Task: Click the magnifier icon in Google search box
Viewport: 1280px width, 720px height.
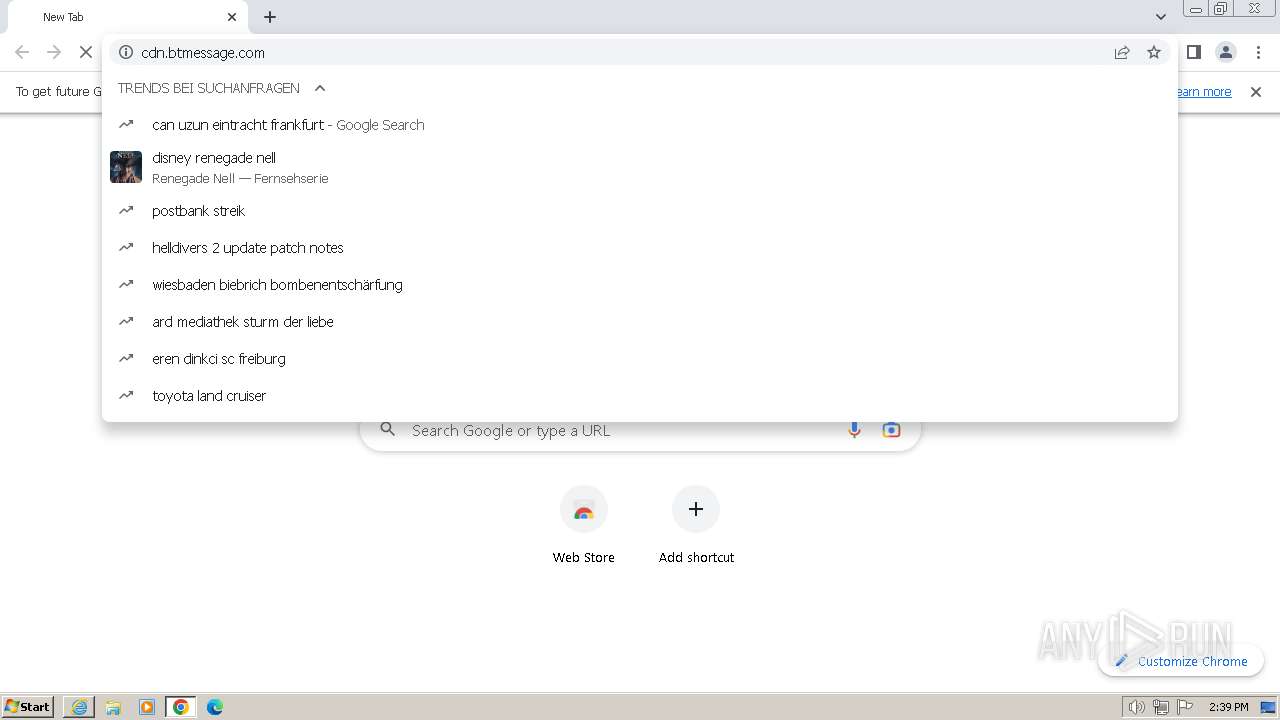Action: pyautogui.click(x=388, y=430)
